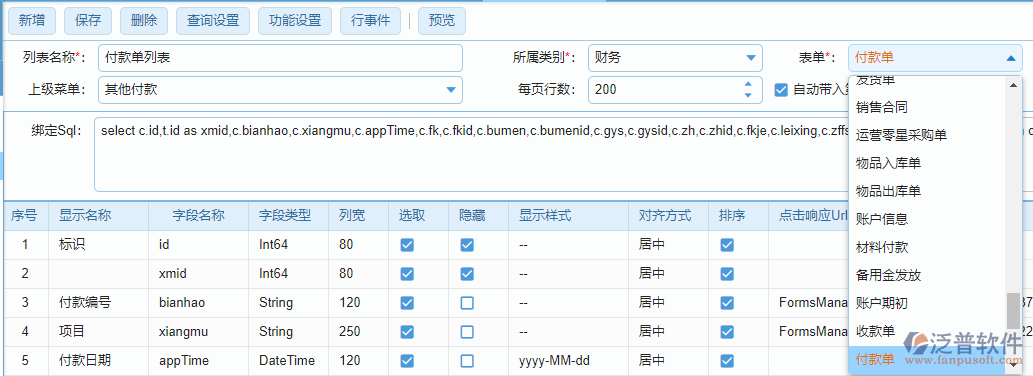Toggle 选取 checkbox for appTime row
The width and height of the screenshot is (1033, 376).
(407, 361)
